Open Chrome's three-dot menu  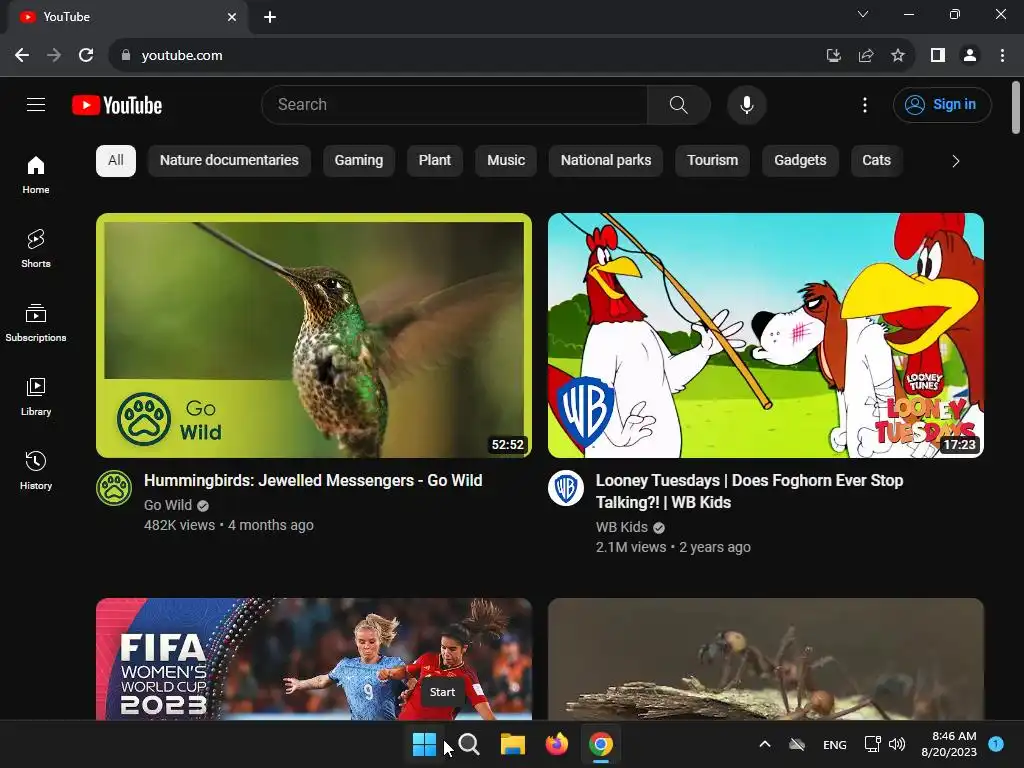click(x=1002, y=56)
